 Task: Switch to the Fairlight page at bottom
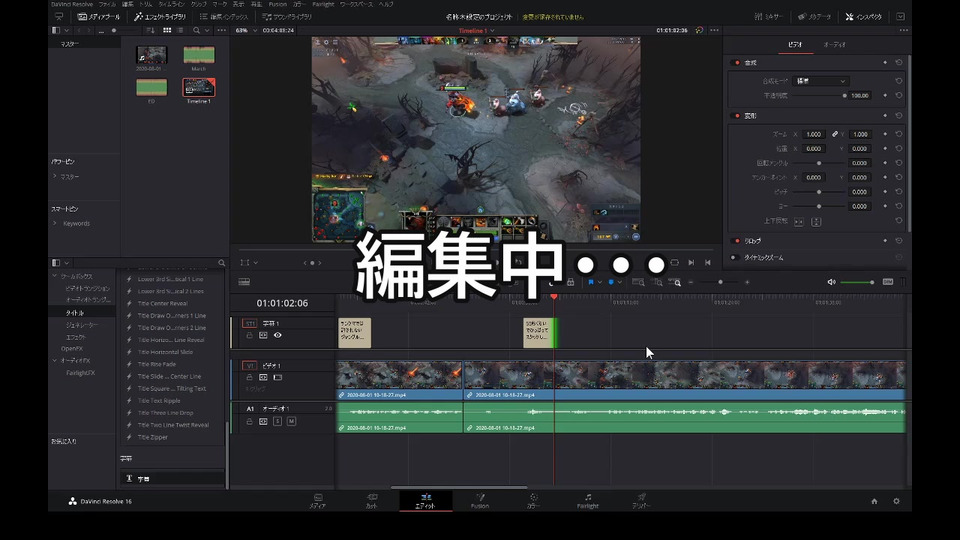tap(588, 501)
